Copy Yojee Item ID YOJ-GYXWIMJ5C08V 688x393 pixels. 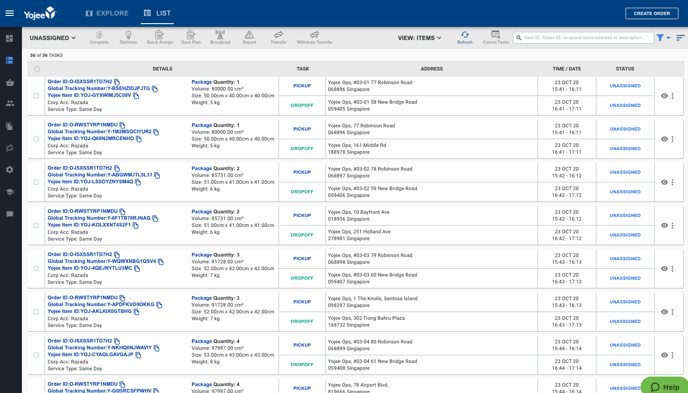[136, 96]
